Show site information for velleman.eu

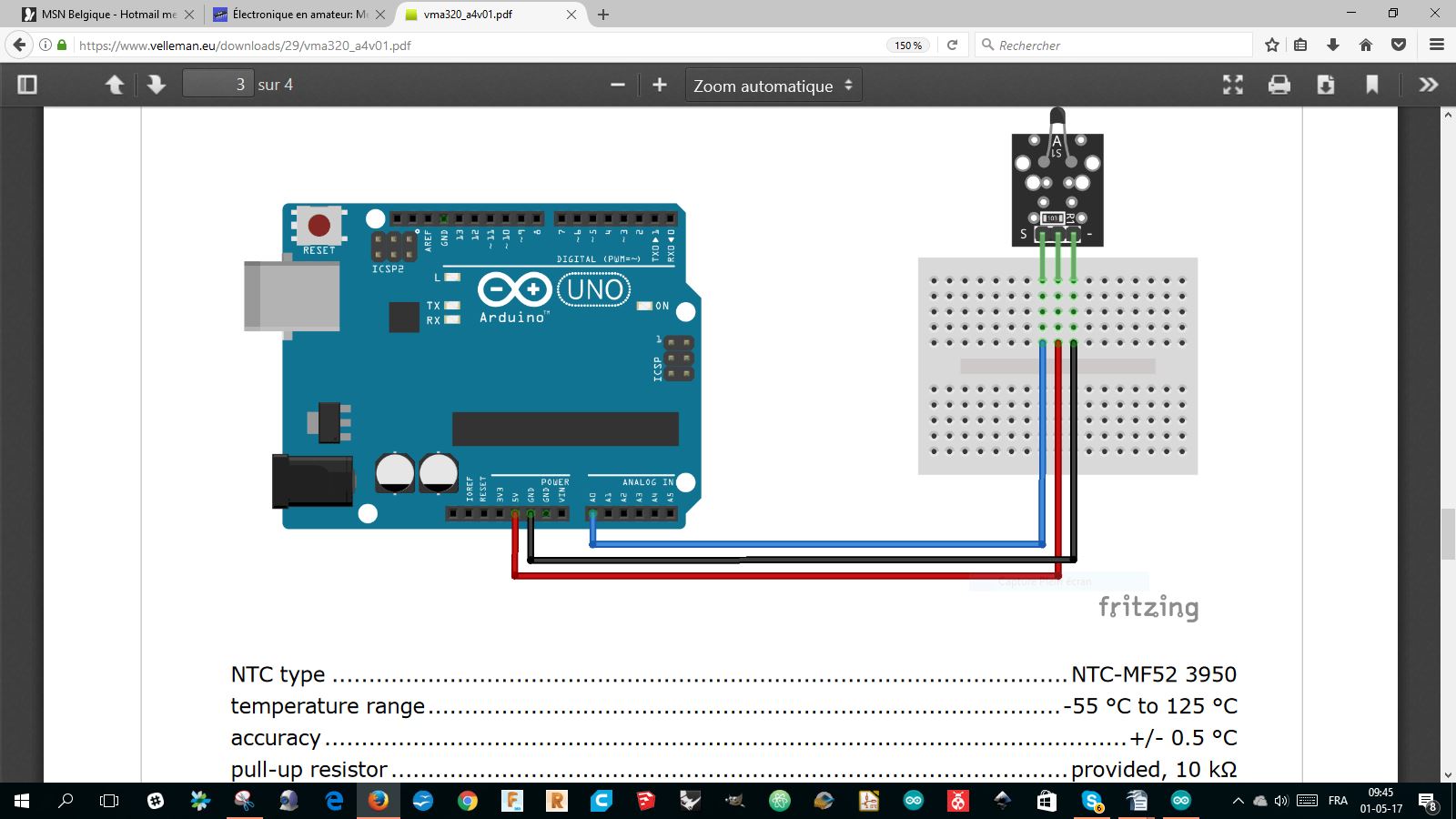tap(45, 45)
